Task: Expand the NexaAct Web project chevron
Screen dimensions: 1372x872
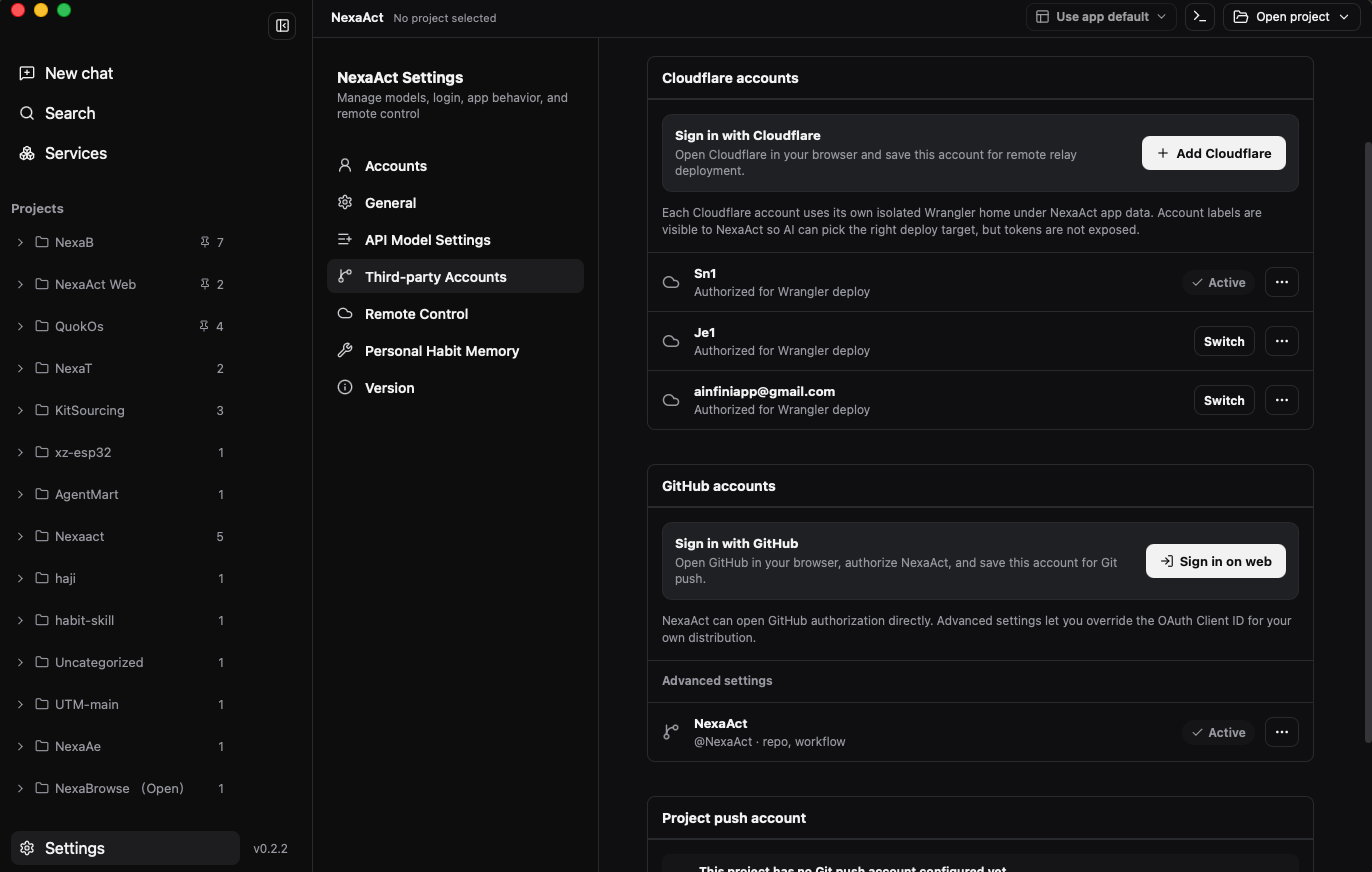Action: tap(20, 284)
